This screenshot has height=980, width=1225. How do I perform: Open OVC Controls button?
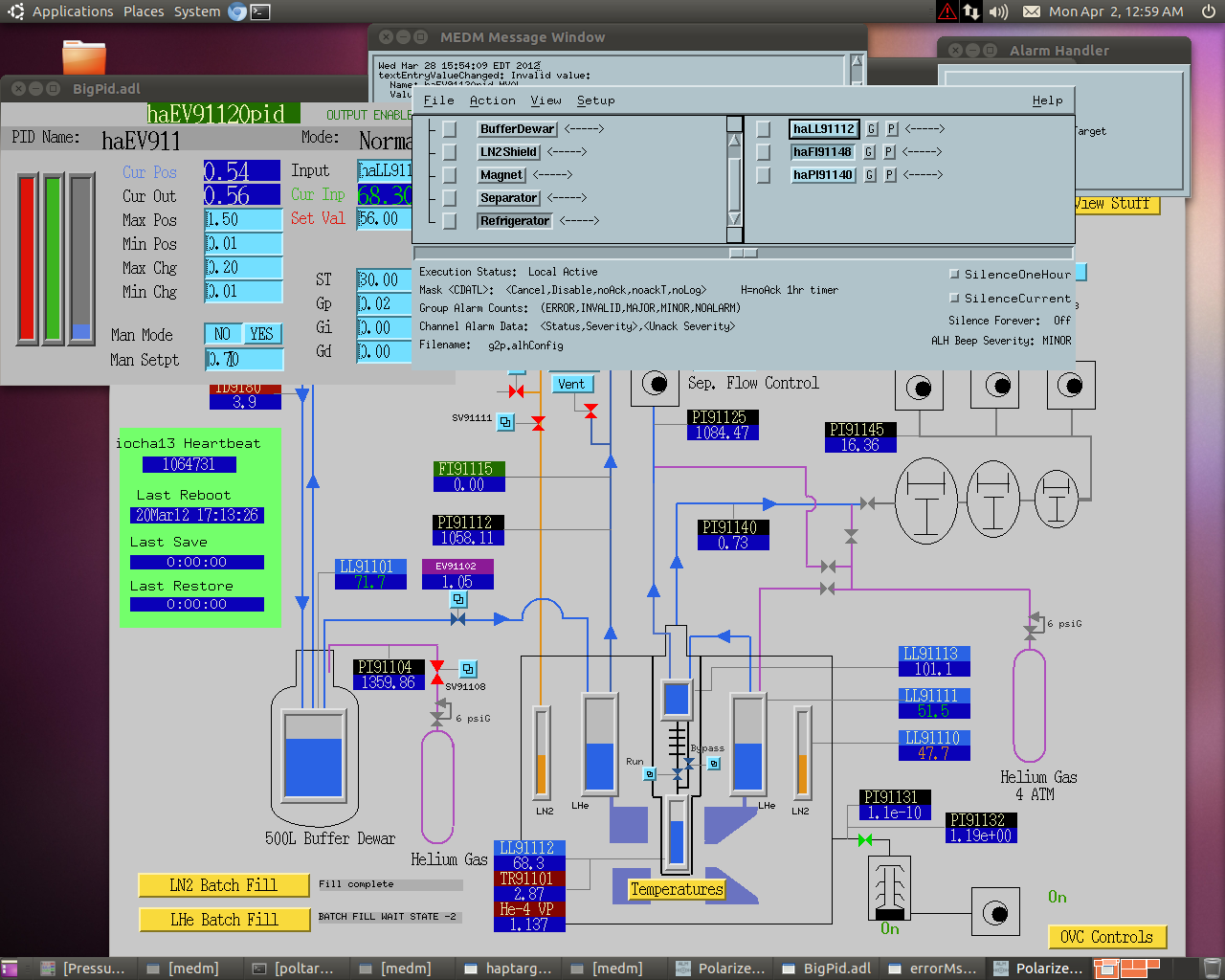tap(1107, 937)
